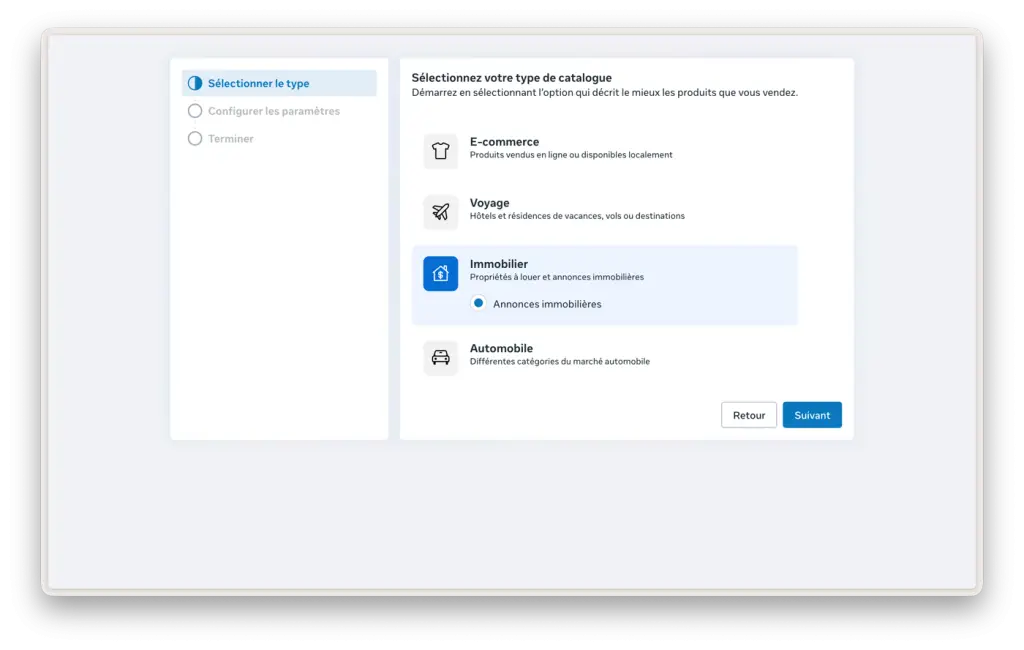The image size is (1024, 650).
Task: Click the circle icon next to Terminer
Action: (x=195, y=139)
